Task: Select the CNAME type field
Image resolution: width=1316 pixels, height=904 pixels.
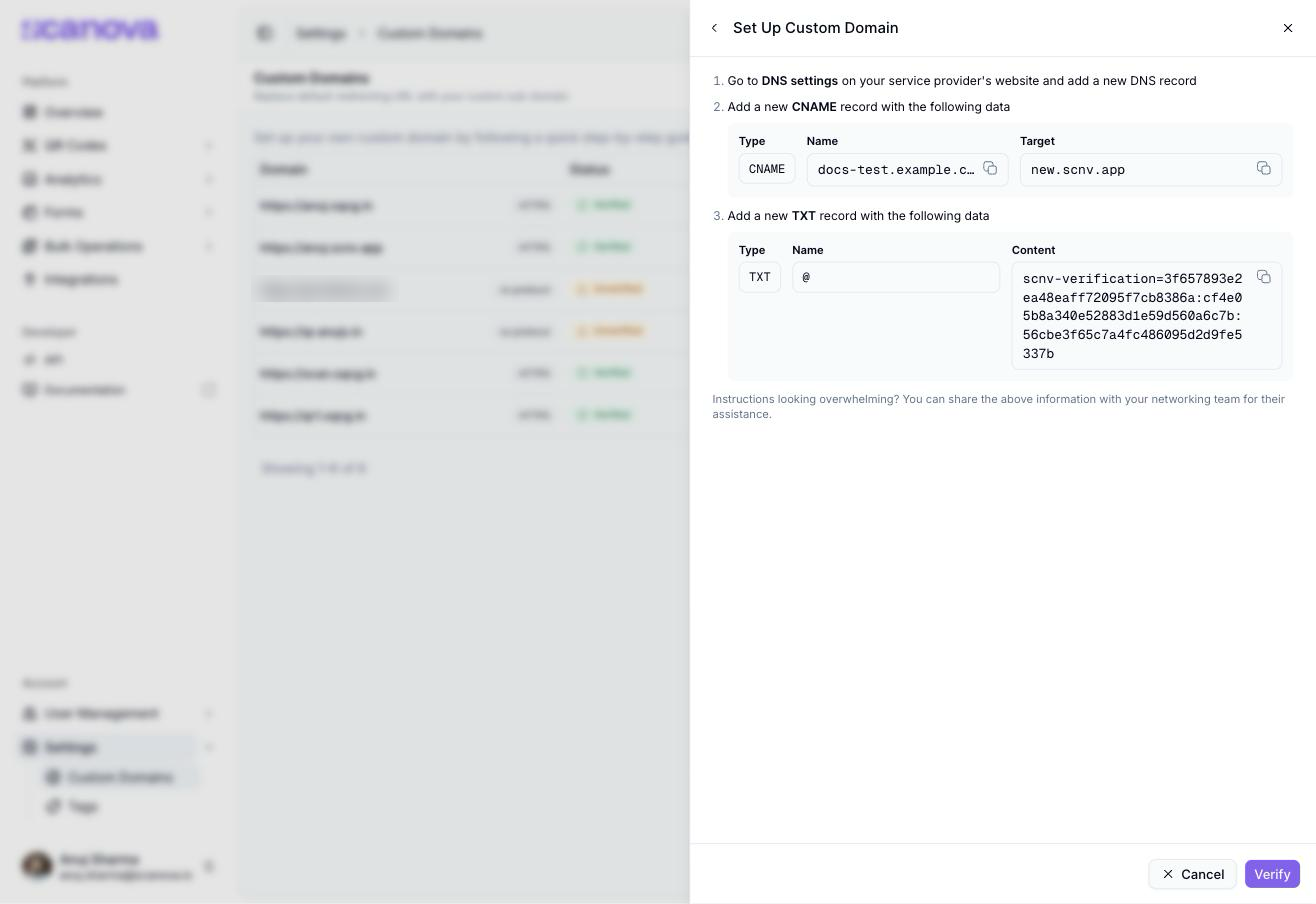Action: click(767, 169)
